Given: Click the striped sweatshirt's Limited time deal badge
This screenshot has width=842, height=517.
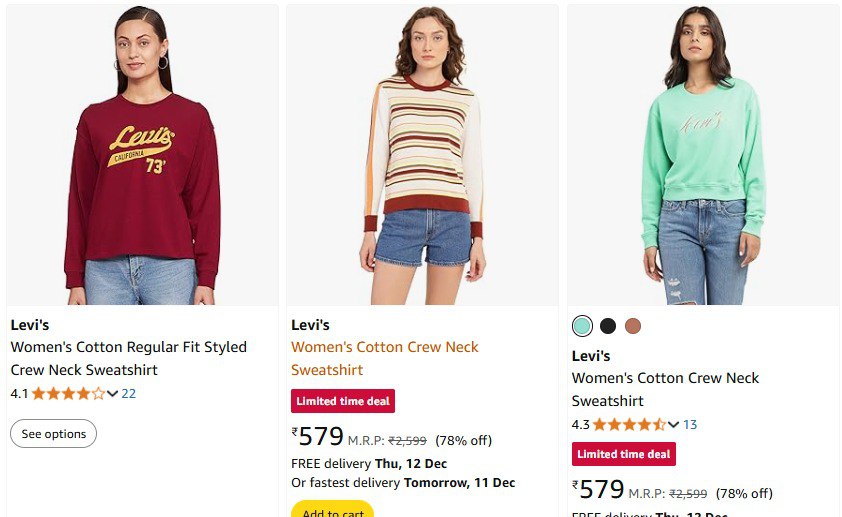Looking at the screenshot, I should (x=343, y=401).
